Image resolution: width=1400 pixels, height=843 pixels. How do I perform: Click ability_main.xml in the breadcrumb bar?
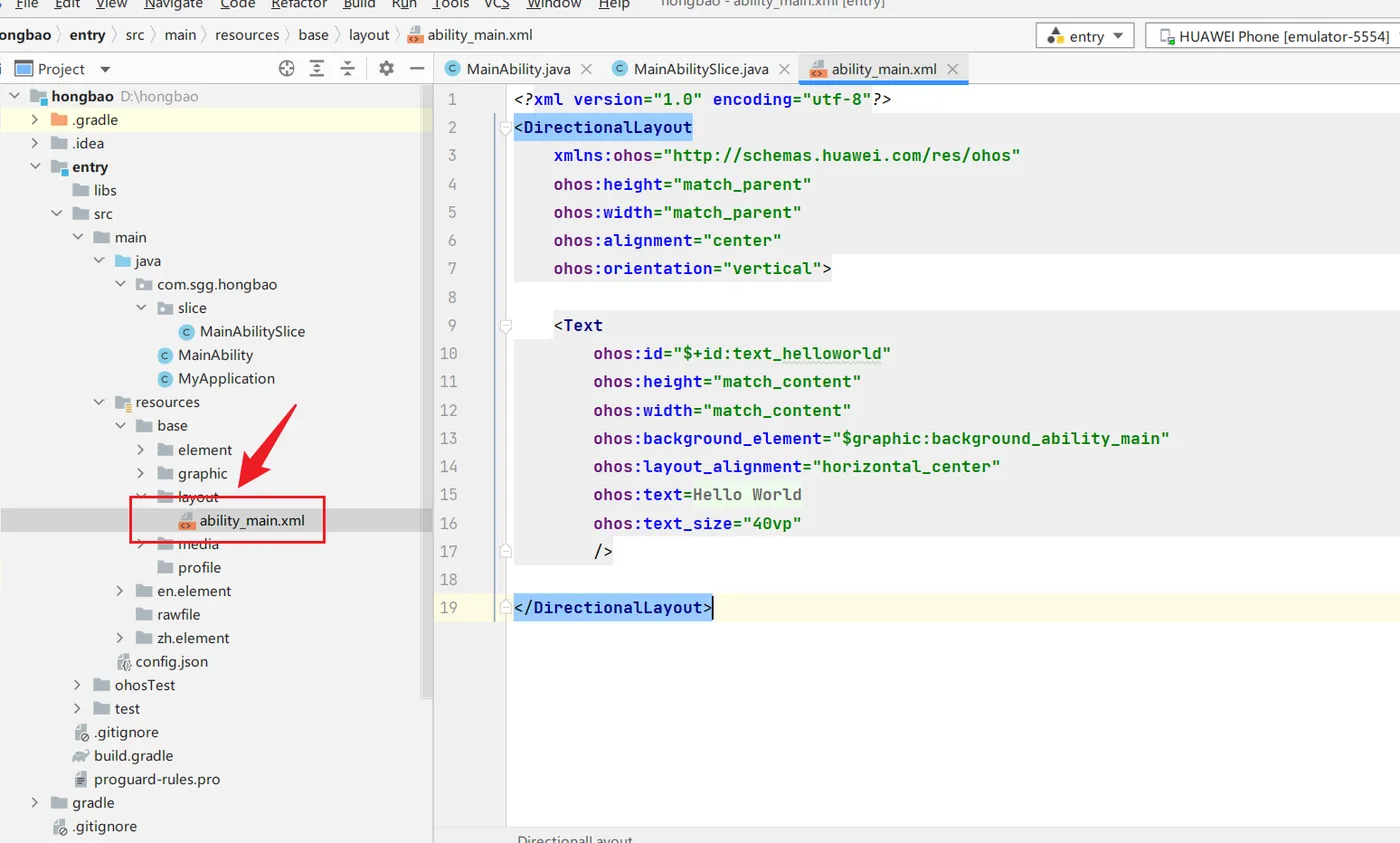tap(469, 35)
